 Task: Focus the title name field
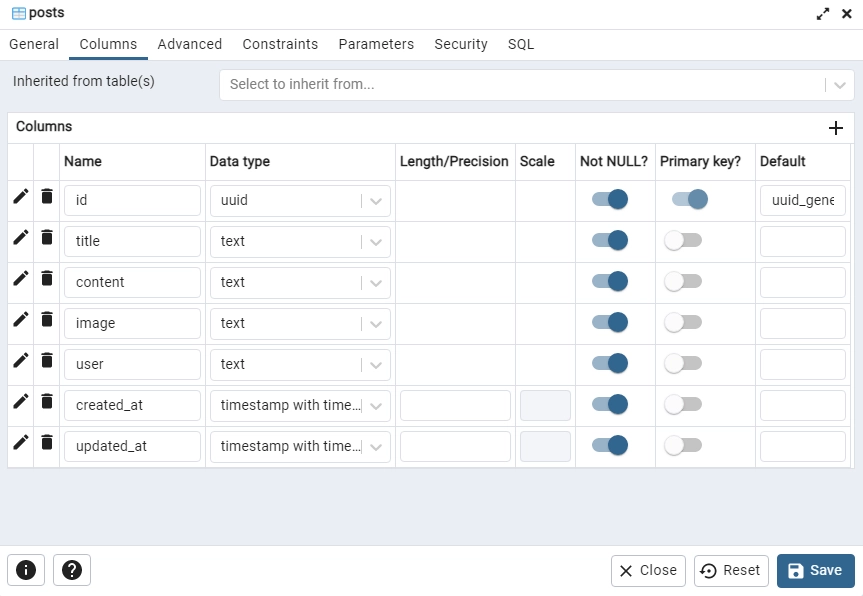(x=132, y=242)
